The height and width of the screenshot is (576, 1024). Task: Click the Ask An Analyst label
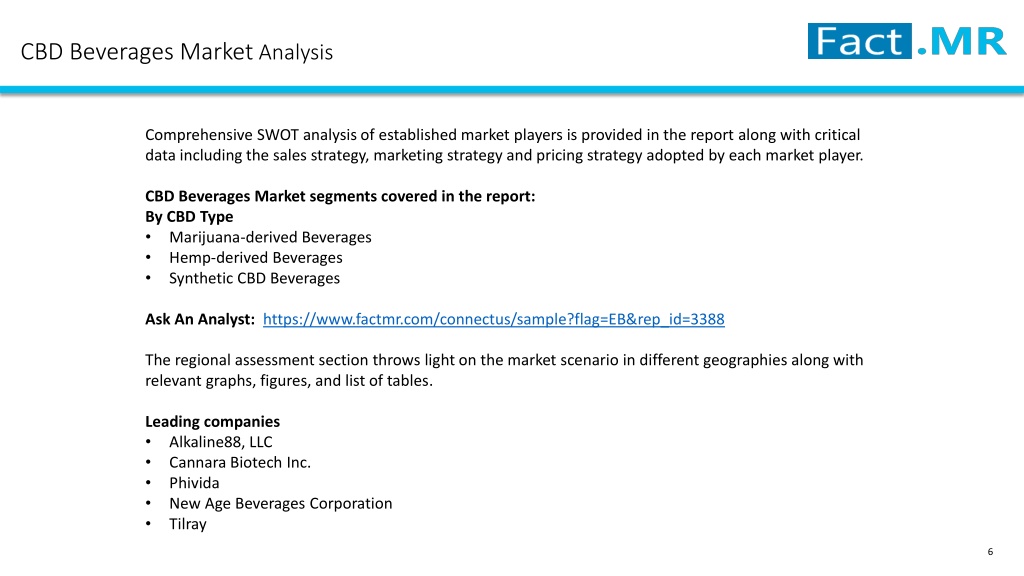[x=200, y=319]
